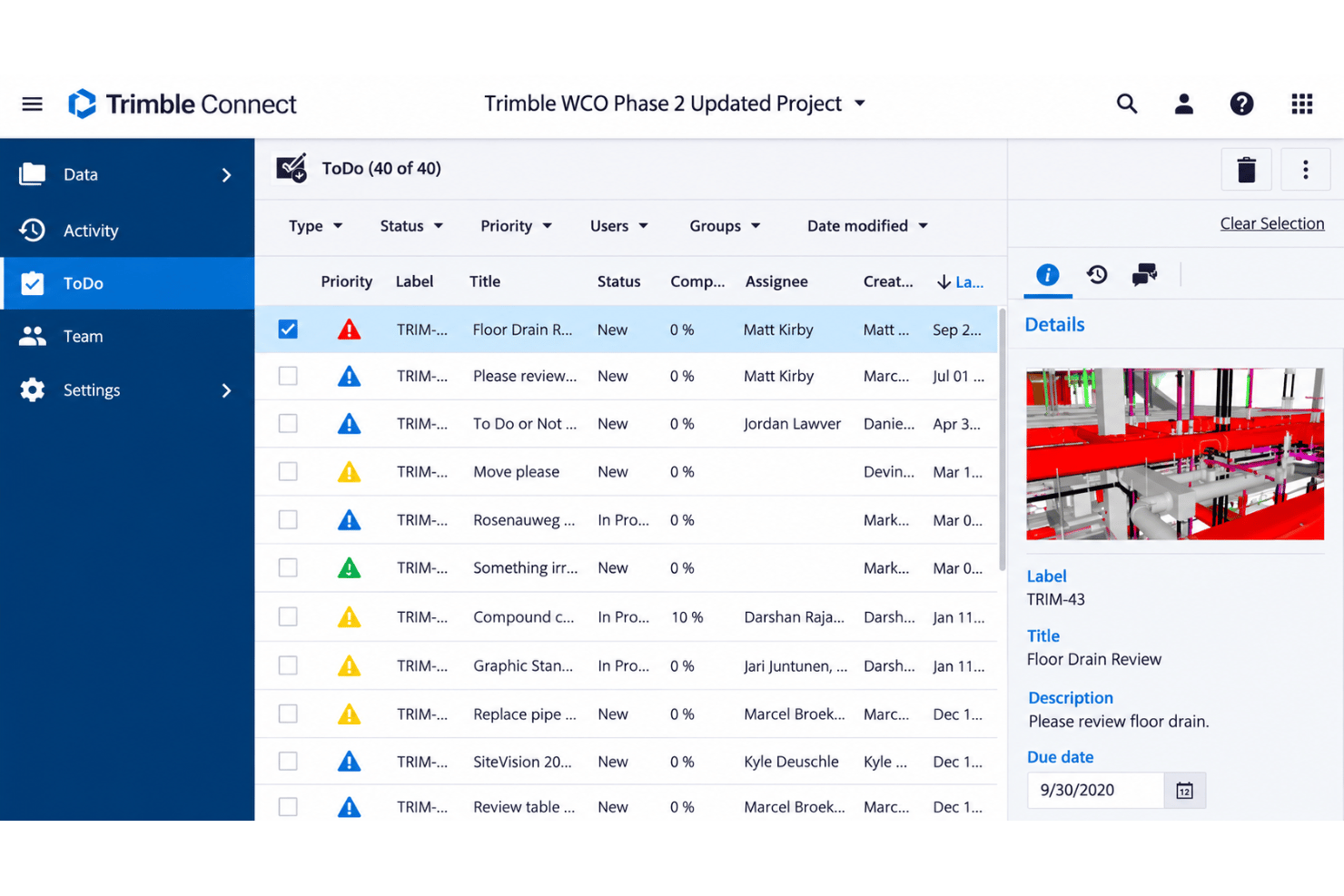Check the Move please row checkbox
This screenshot has width=1344, height=896.
coord(288,471)
